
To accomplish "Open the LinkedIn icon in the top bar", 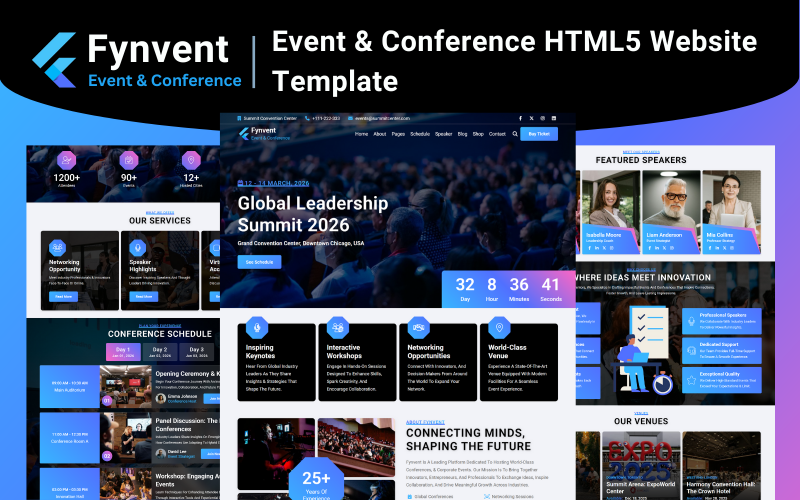I will pyautogui.click(x=554, y=118).
